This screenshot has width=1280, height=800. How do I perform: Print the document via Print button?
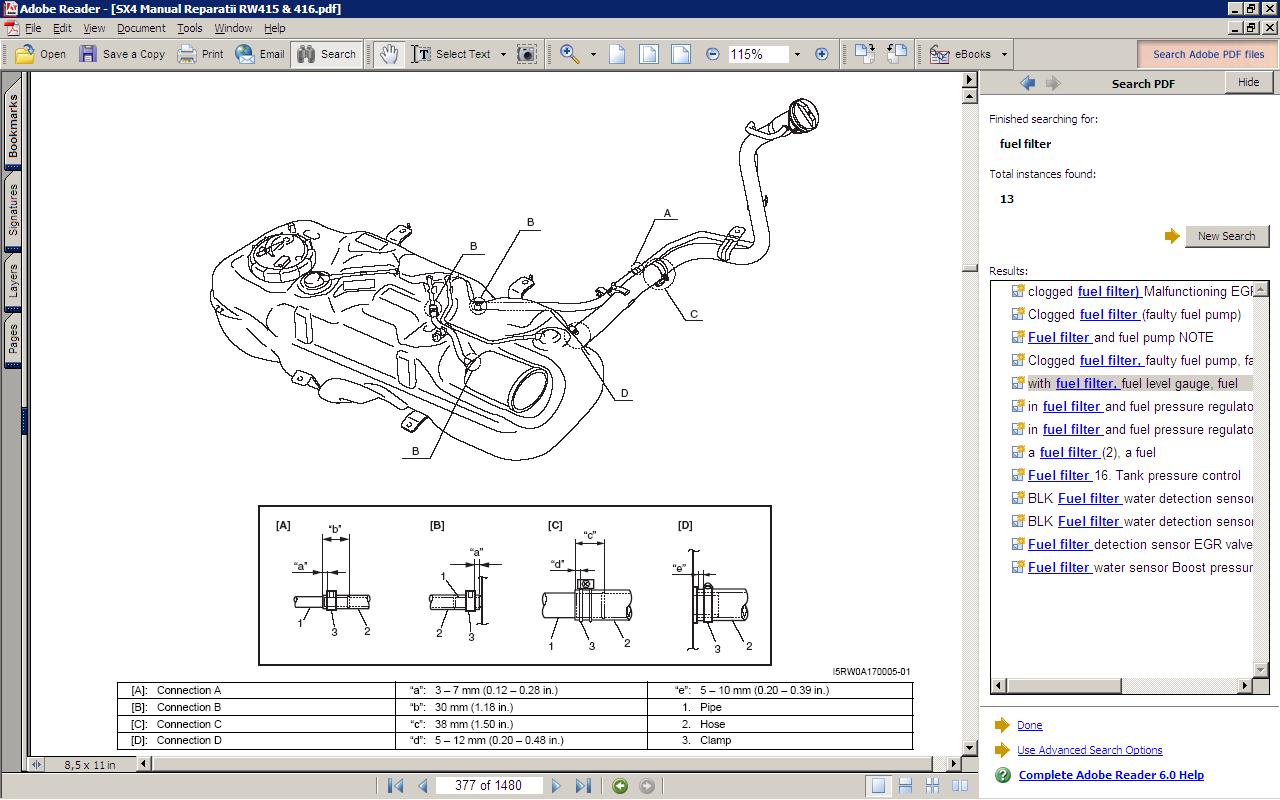(200, 54)
